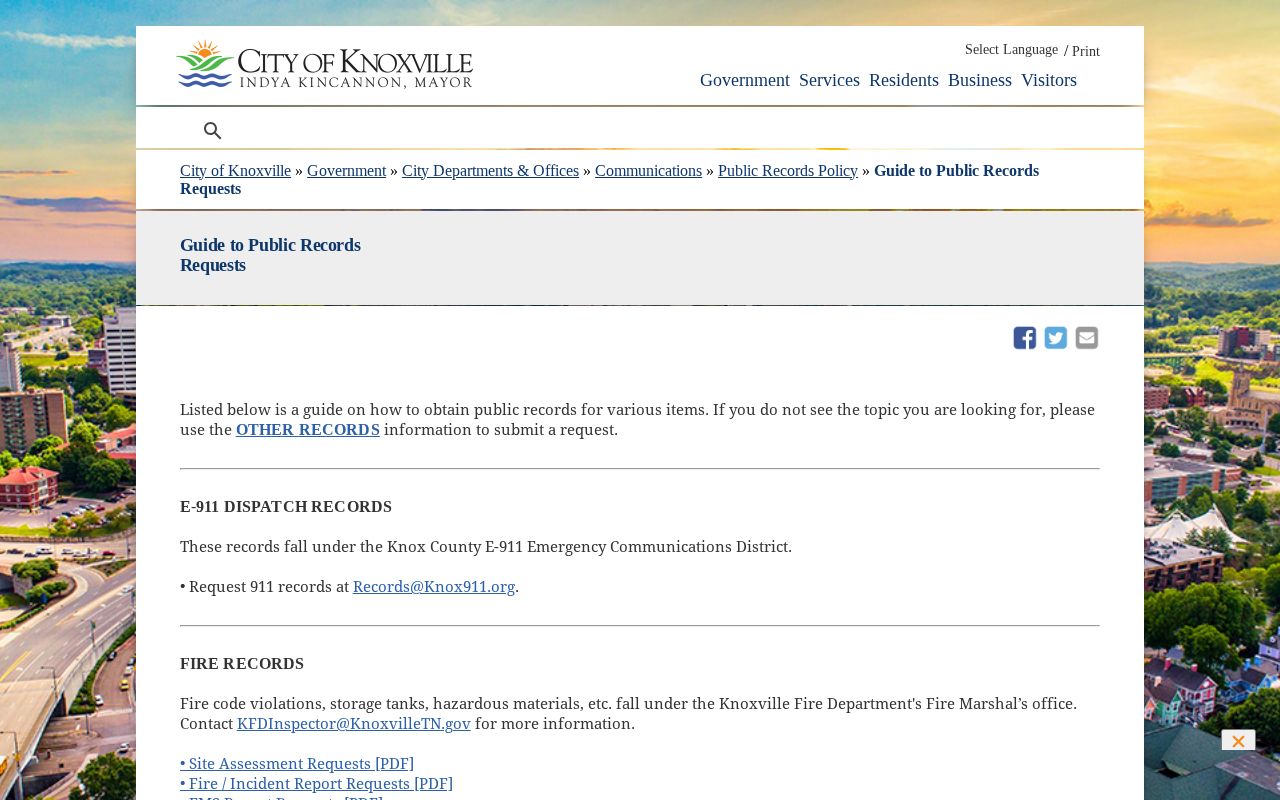Go to City of Knoxville breadcrumb

[235, 171]
